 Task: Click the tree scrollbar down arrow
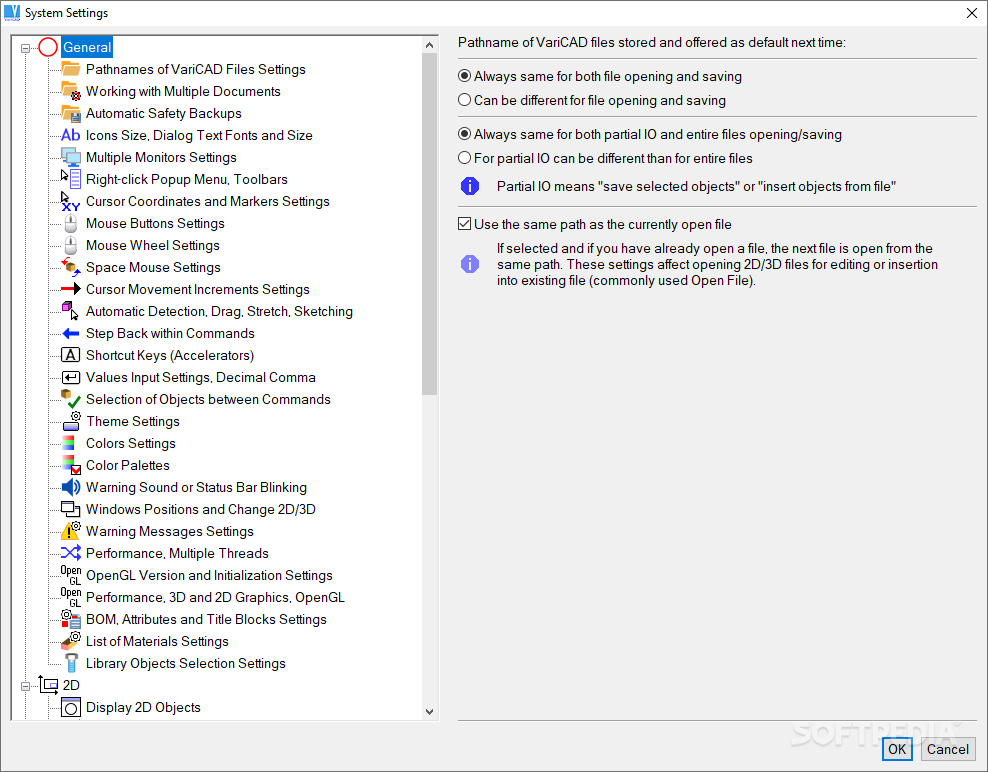click(x=429, y=712)
